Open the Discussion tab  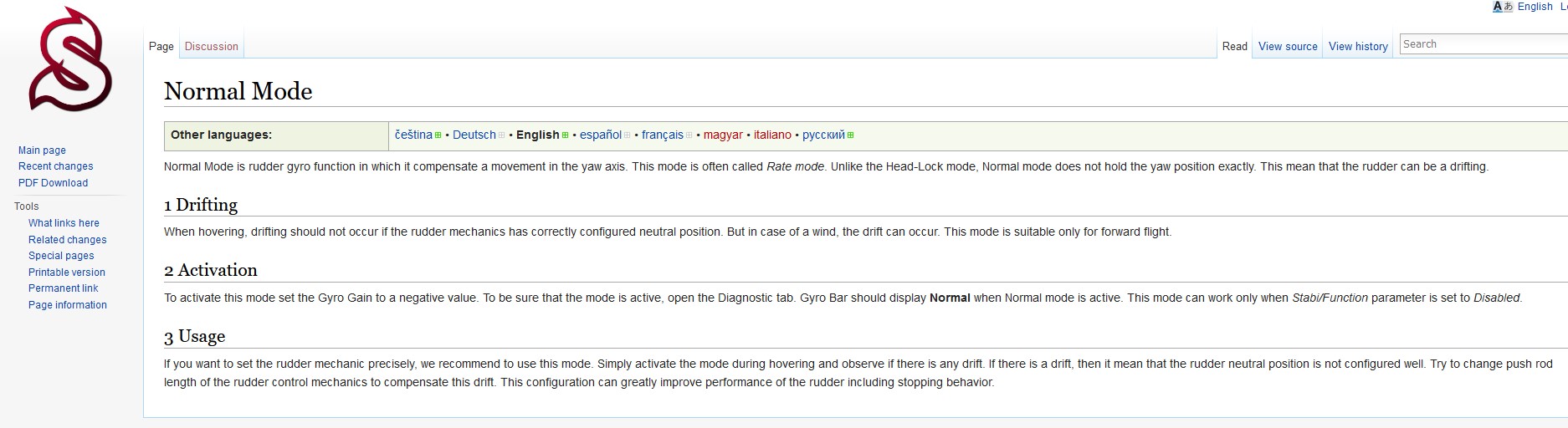[x=211, y=47]
